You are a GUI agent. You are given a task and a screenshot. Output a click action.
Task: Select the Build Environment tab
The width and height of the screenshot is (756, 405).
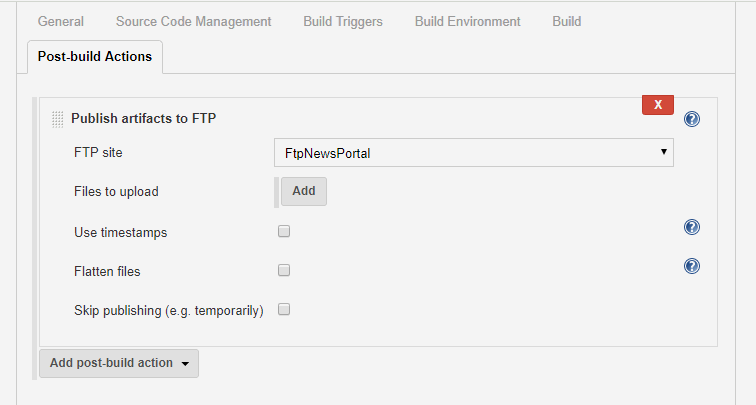467,21
